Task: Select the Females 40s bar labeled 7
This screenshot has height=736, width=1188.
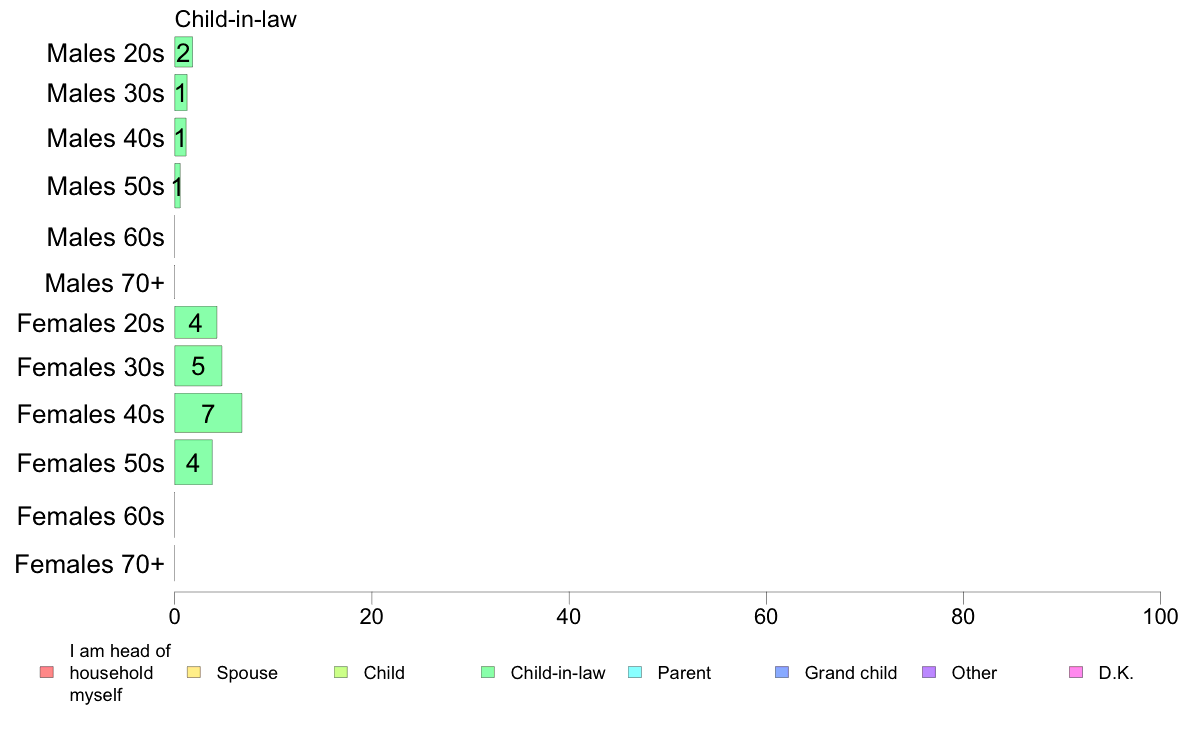Action: tap(208, 413)
